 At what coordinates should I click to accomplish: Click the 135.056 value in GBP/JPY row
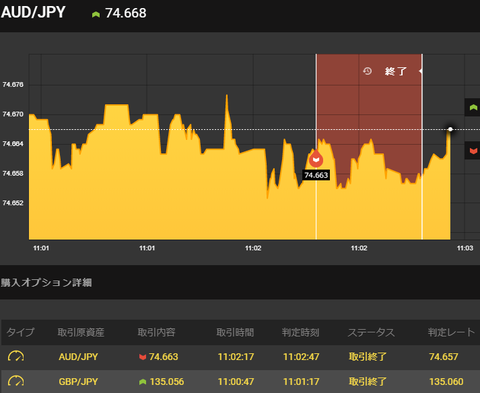coord(167,382)
